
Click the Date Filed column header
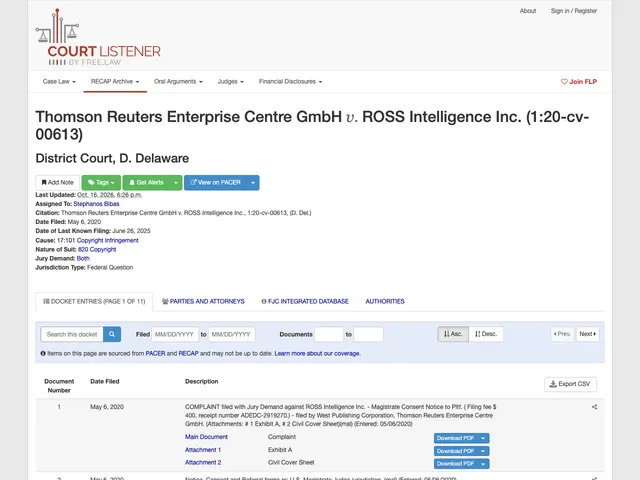(104, 381)
